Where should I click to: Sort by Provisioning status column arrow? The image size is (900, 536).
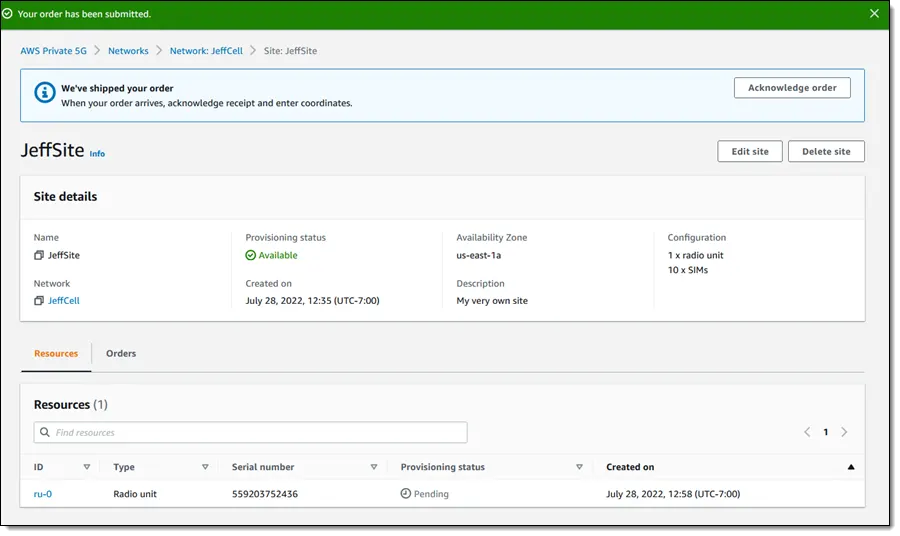[579, 467]
